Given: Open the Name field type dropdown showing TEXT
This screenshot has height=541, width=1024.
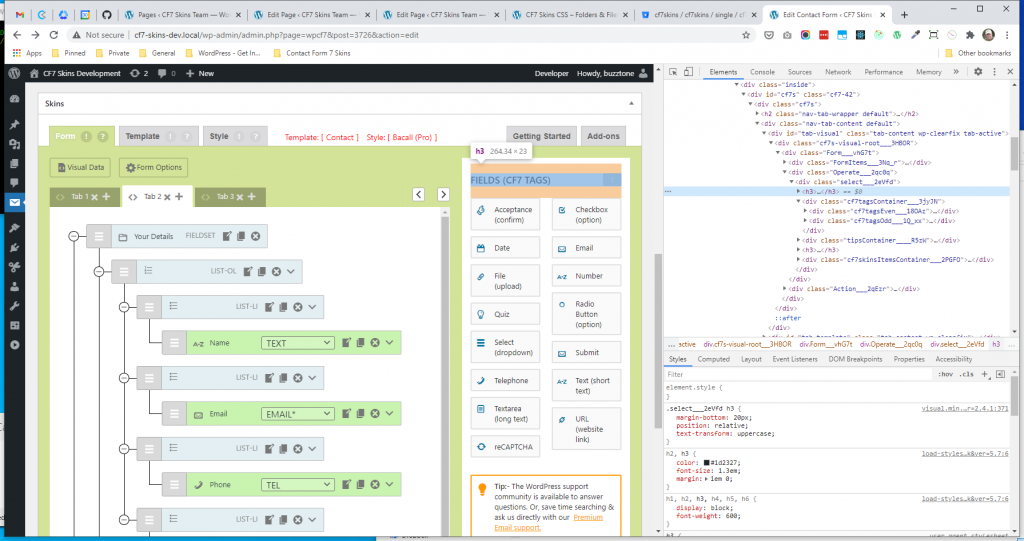Looking at the screenshot, I should 297,343.
